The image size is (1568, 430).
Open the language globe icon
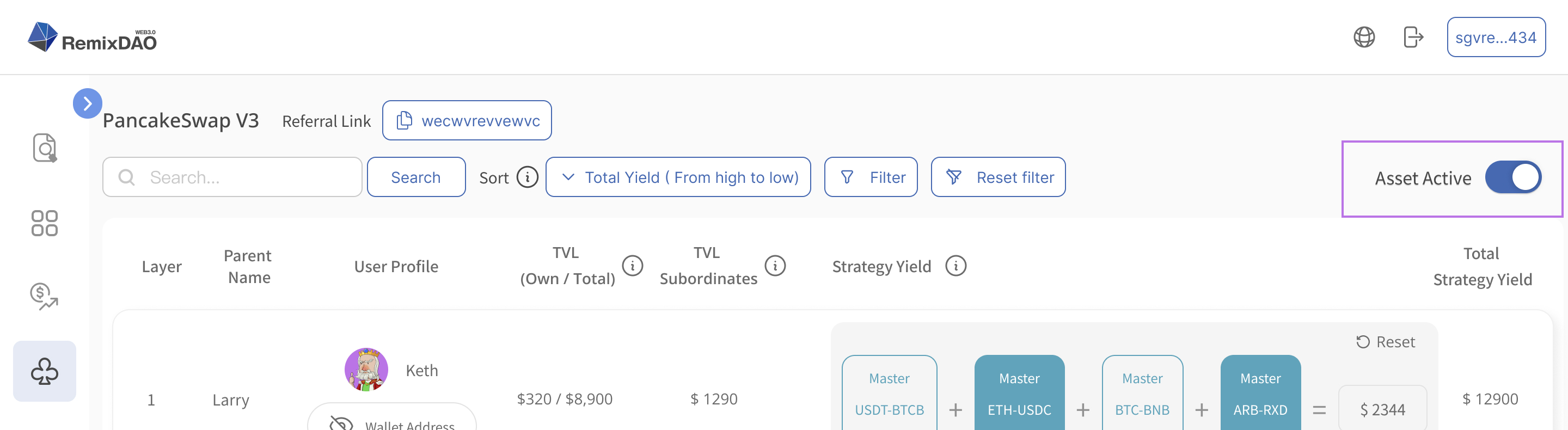1363,37
